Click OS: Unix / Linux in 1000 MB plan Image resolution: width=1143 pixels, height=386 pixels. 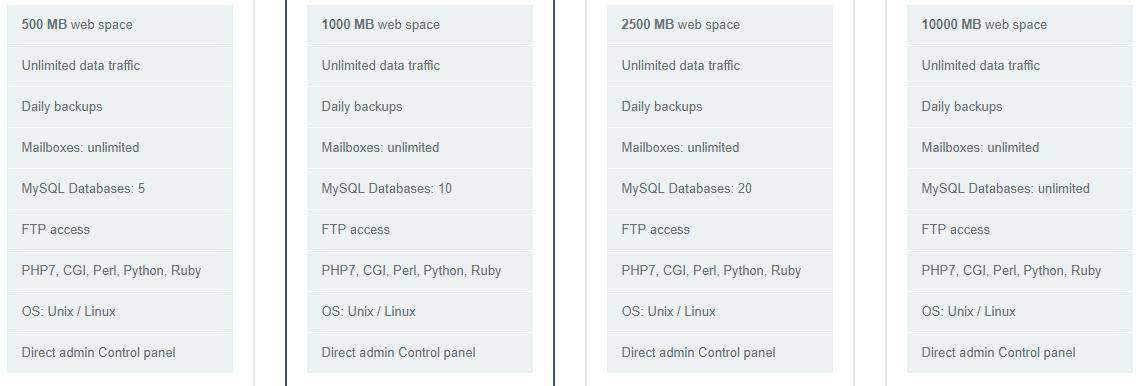420,312
